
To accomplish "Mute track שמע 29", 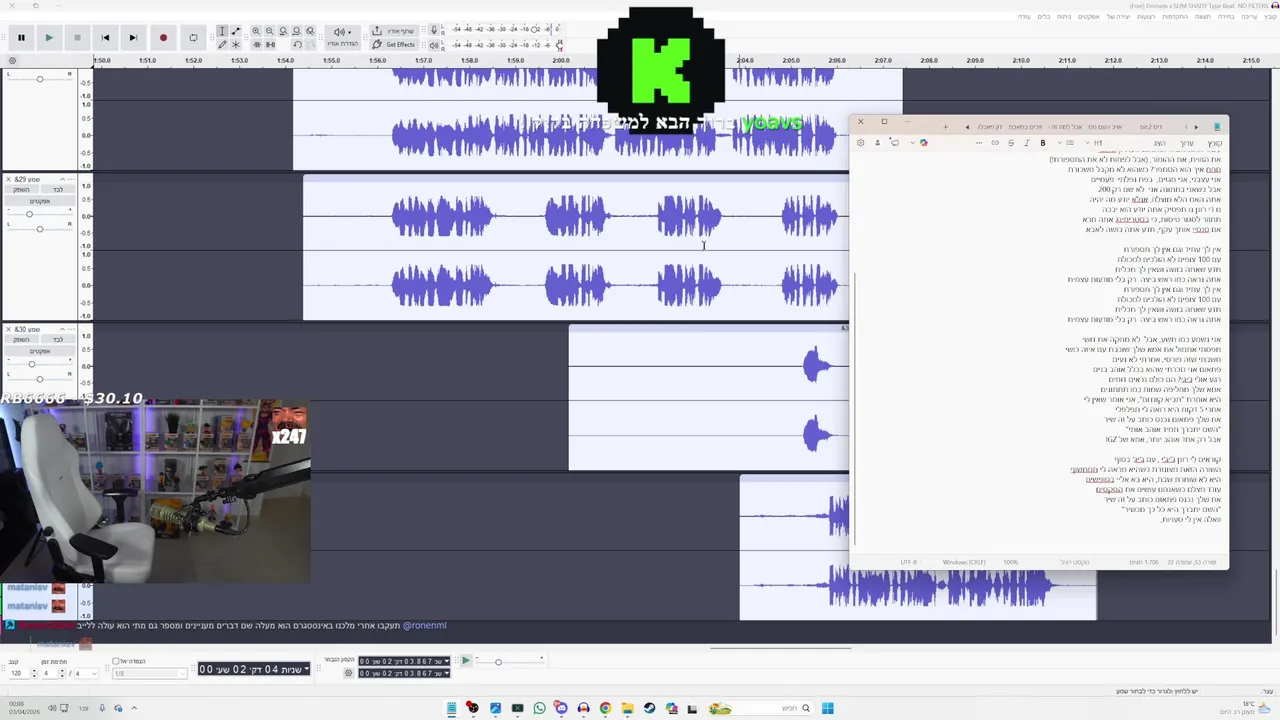I will 22,189.
